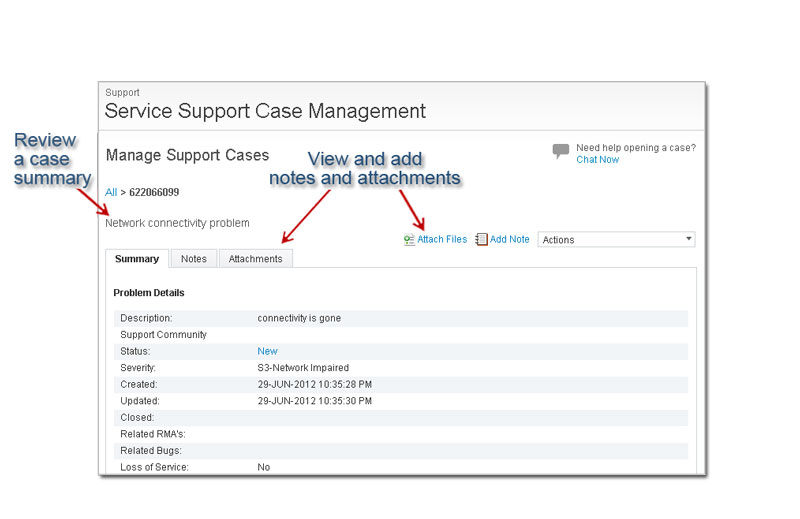Click the S3-Network Impaired severity value
Viewport: 800px width, 519px height.
(303, 368)
